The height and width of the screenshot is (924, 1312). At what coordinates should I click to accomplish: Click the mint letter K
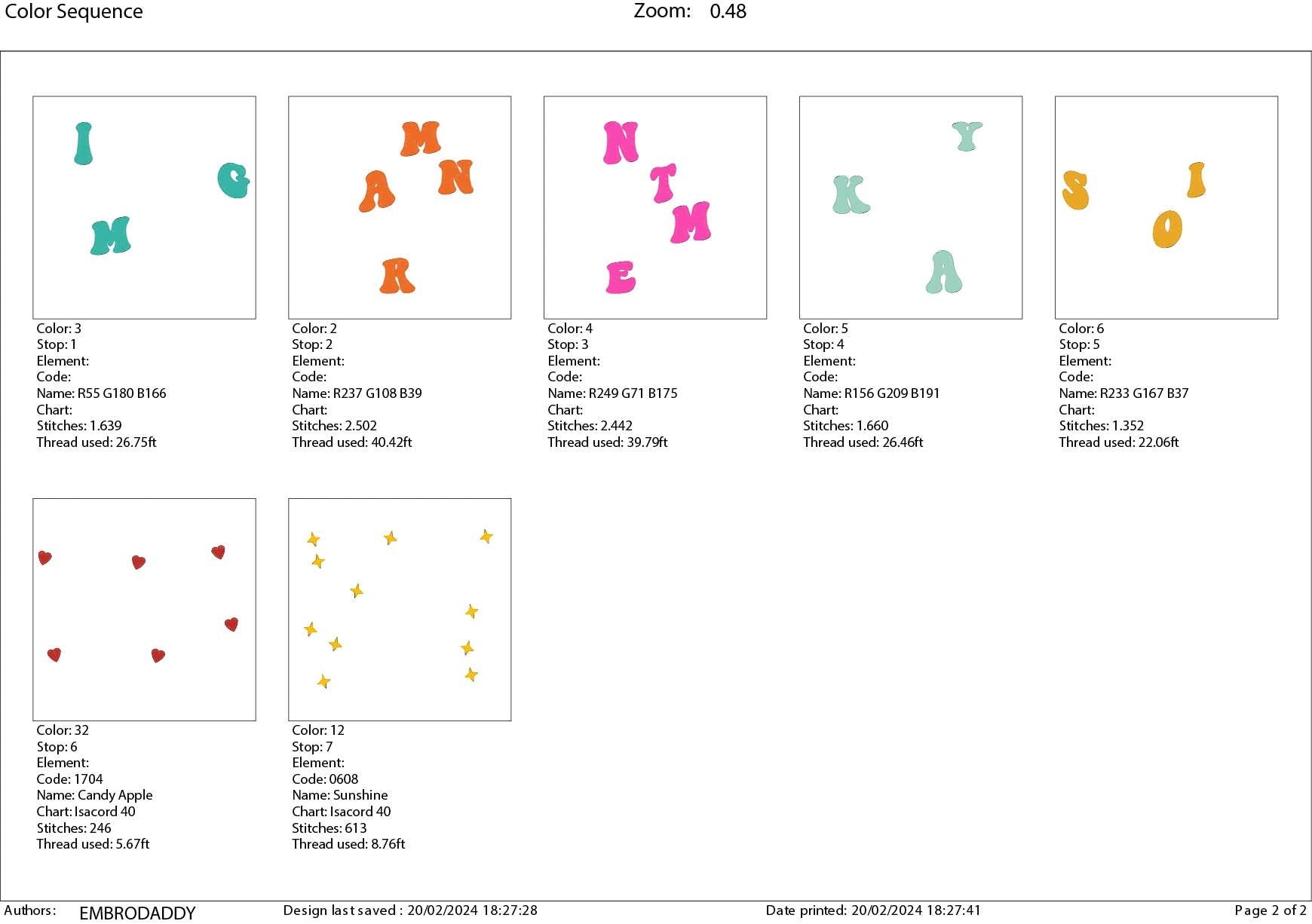(851, 194)
